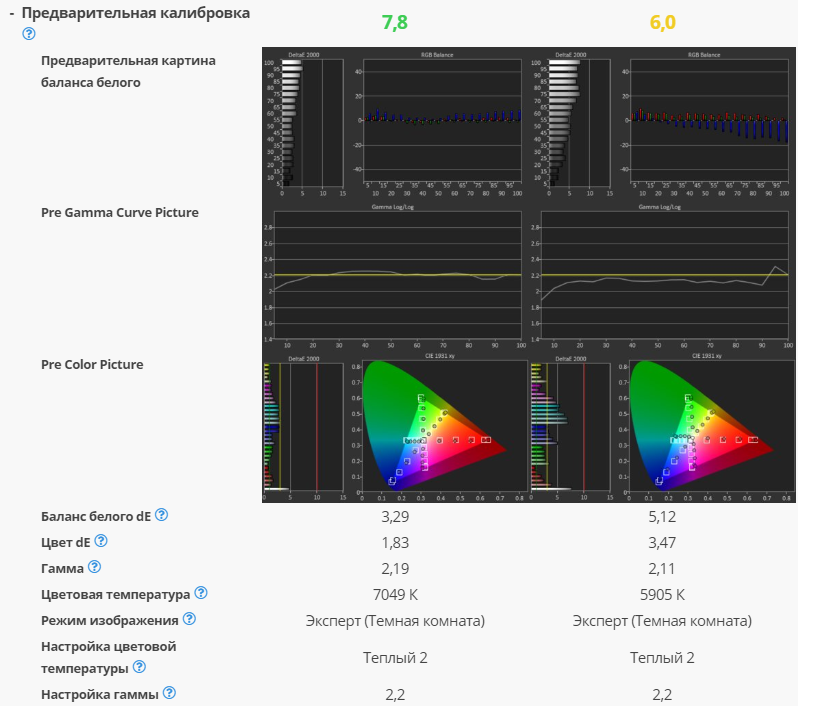Open help icon beside Режим изображения
This screenshot has width=814, height=706.
(x=190, y=619)
